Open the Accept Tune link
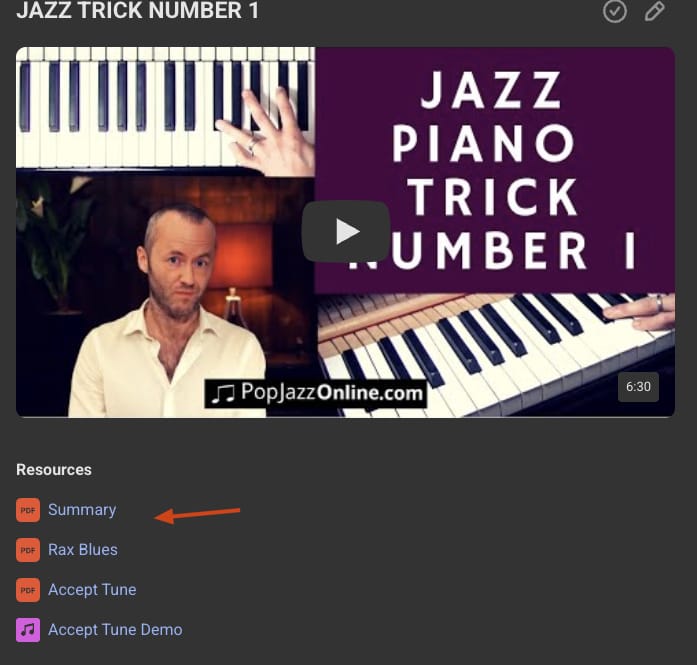697x665 pixels. coord(92,590)
